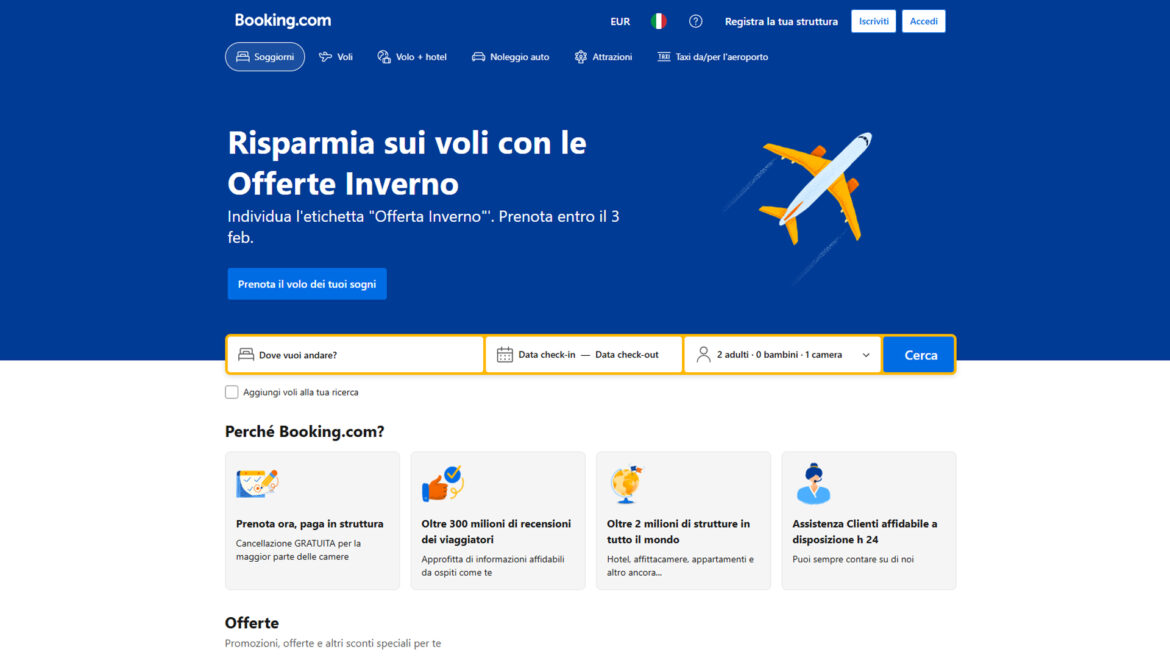Image resolution: width=1170 pixels, height=658 pixels.
Task: Click the person icon in guests field
Action: point(703,354)
